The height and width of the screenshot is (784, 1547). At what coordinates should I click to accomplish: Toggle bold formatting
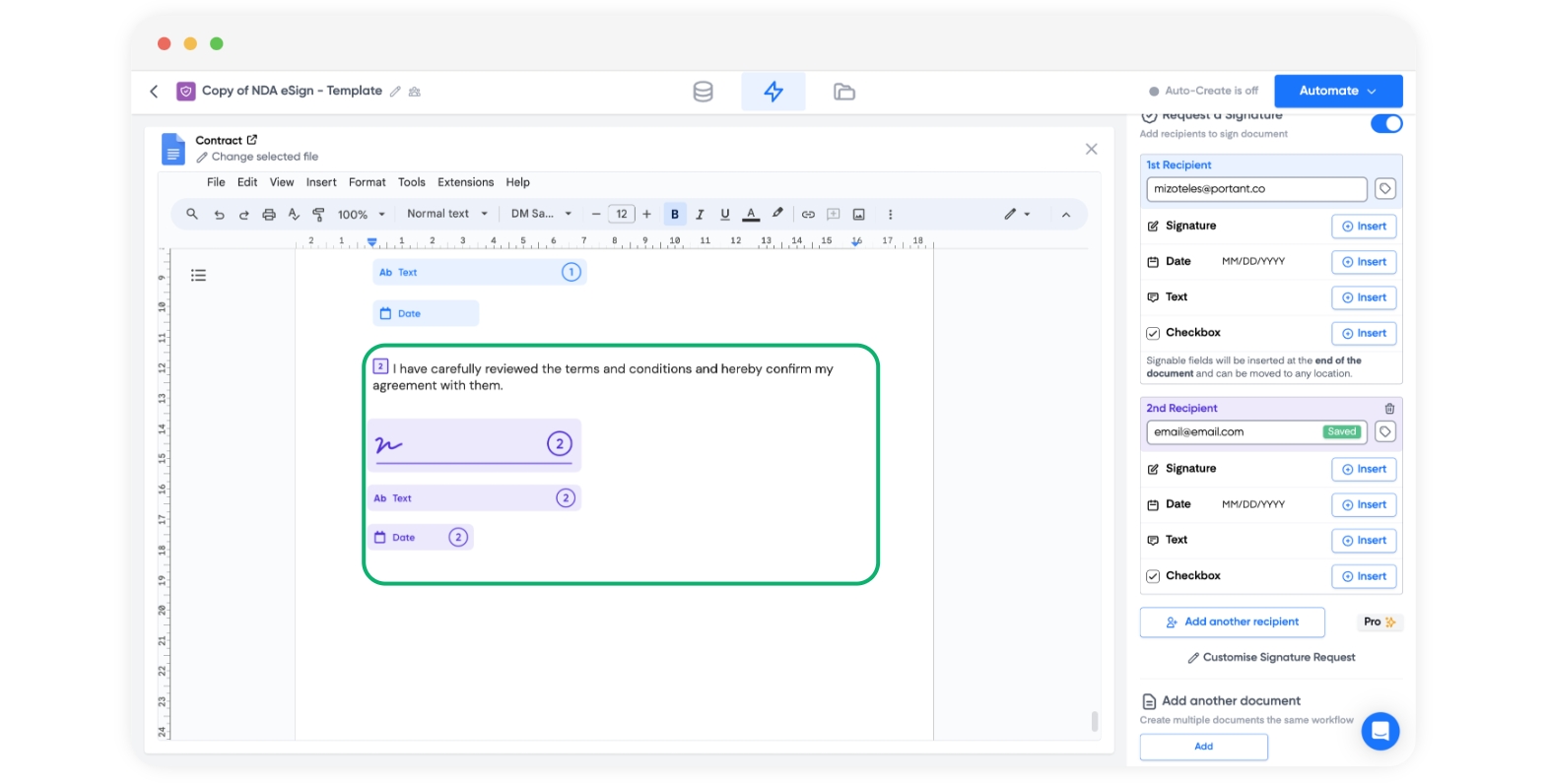point(675,215)
